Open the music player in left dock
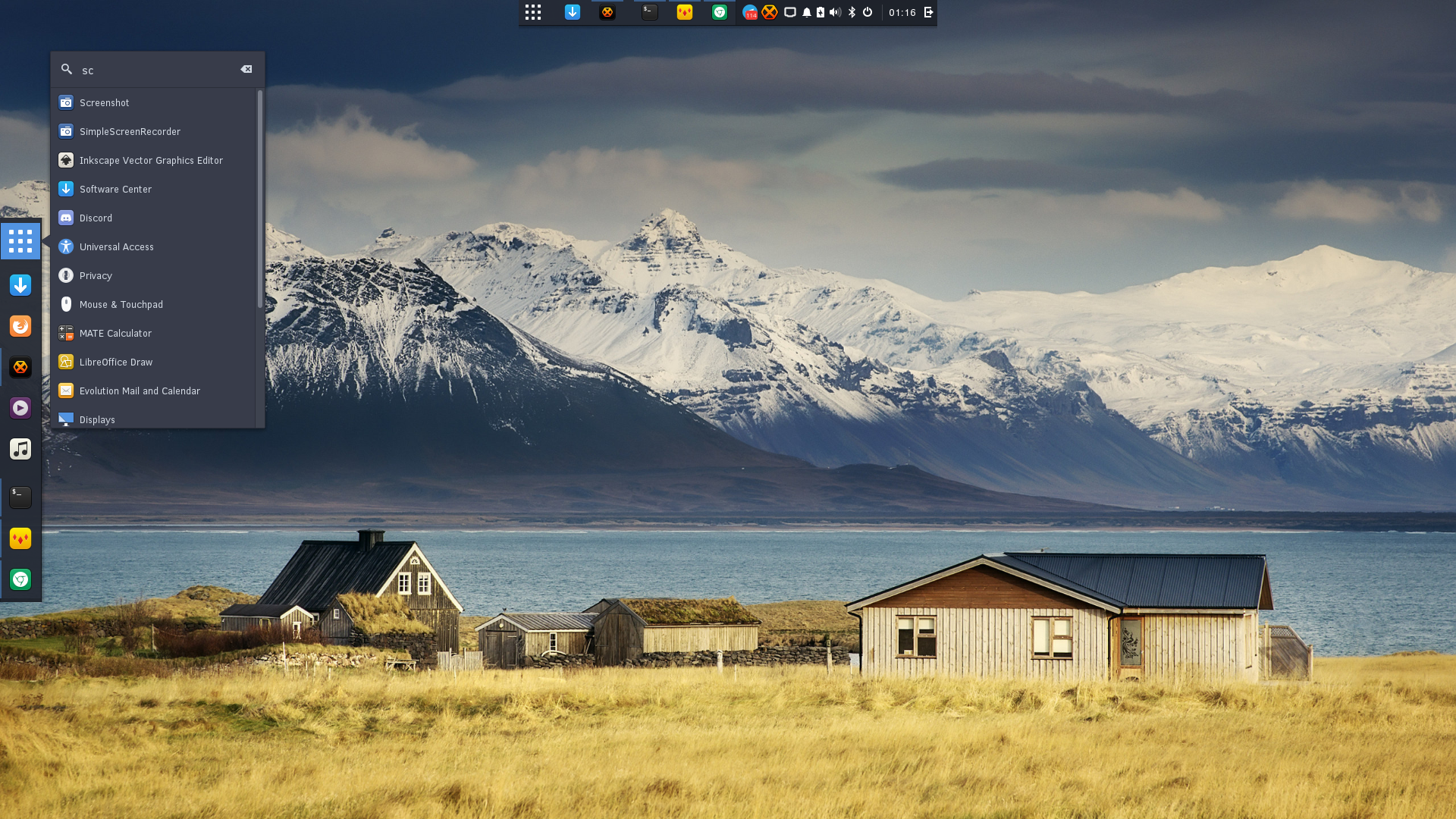This screenshot has width=1456, height=819. (x=20, y=449)
